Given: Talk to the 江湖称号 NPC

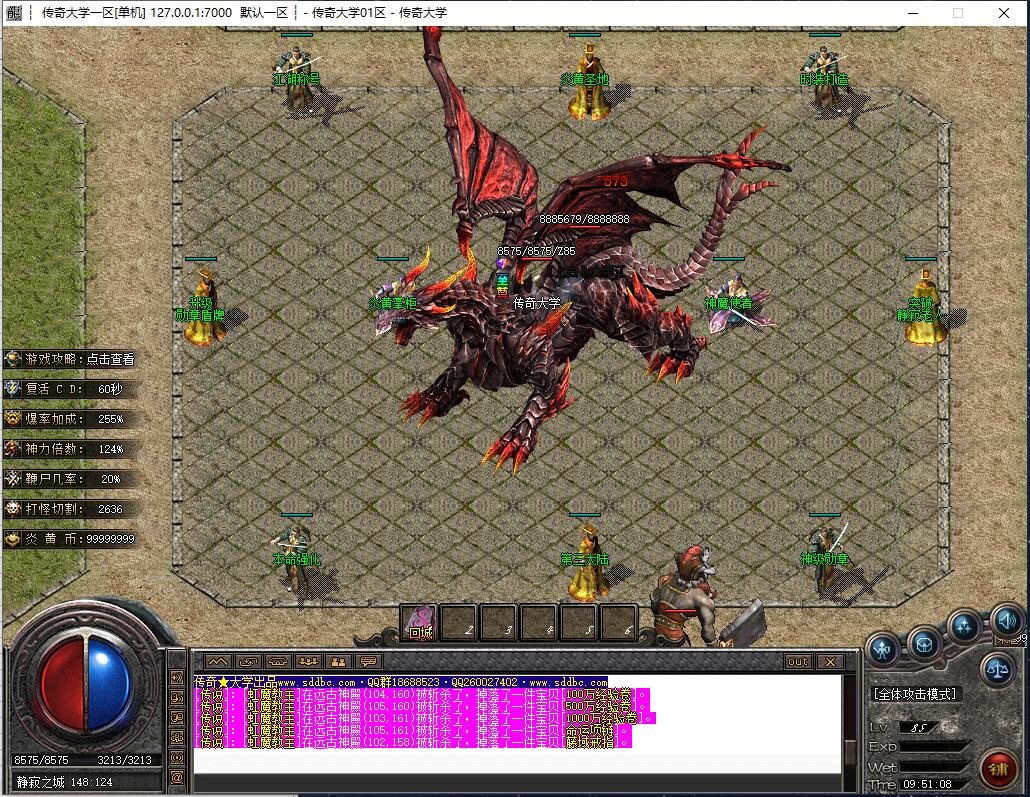Looking at the screenshot, I should click(297, 79).
